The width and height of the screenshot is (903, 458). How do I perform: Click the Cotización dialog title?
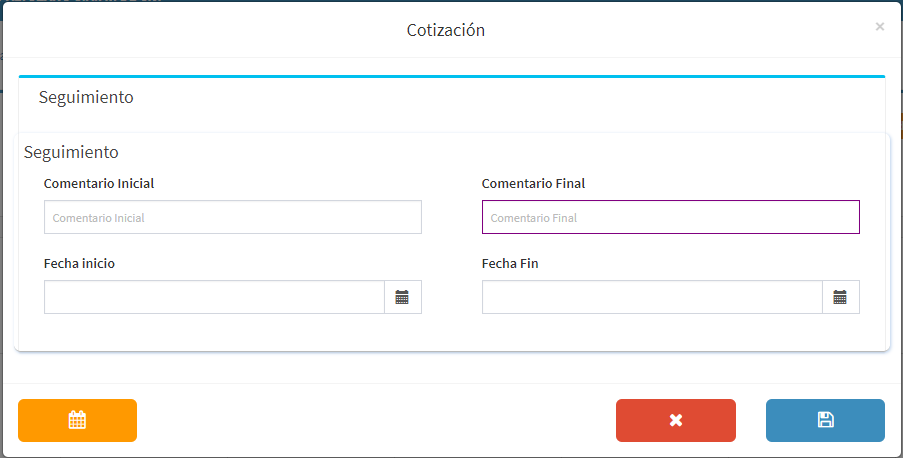point(446,30)
